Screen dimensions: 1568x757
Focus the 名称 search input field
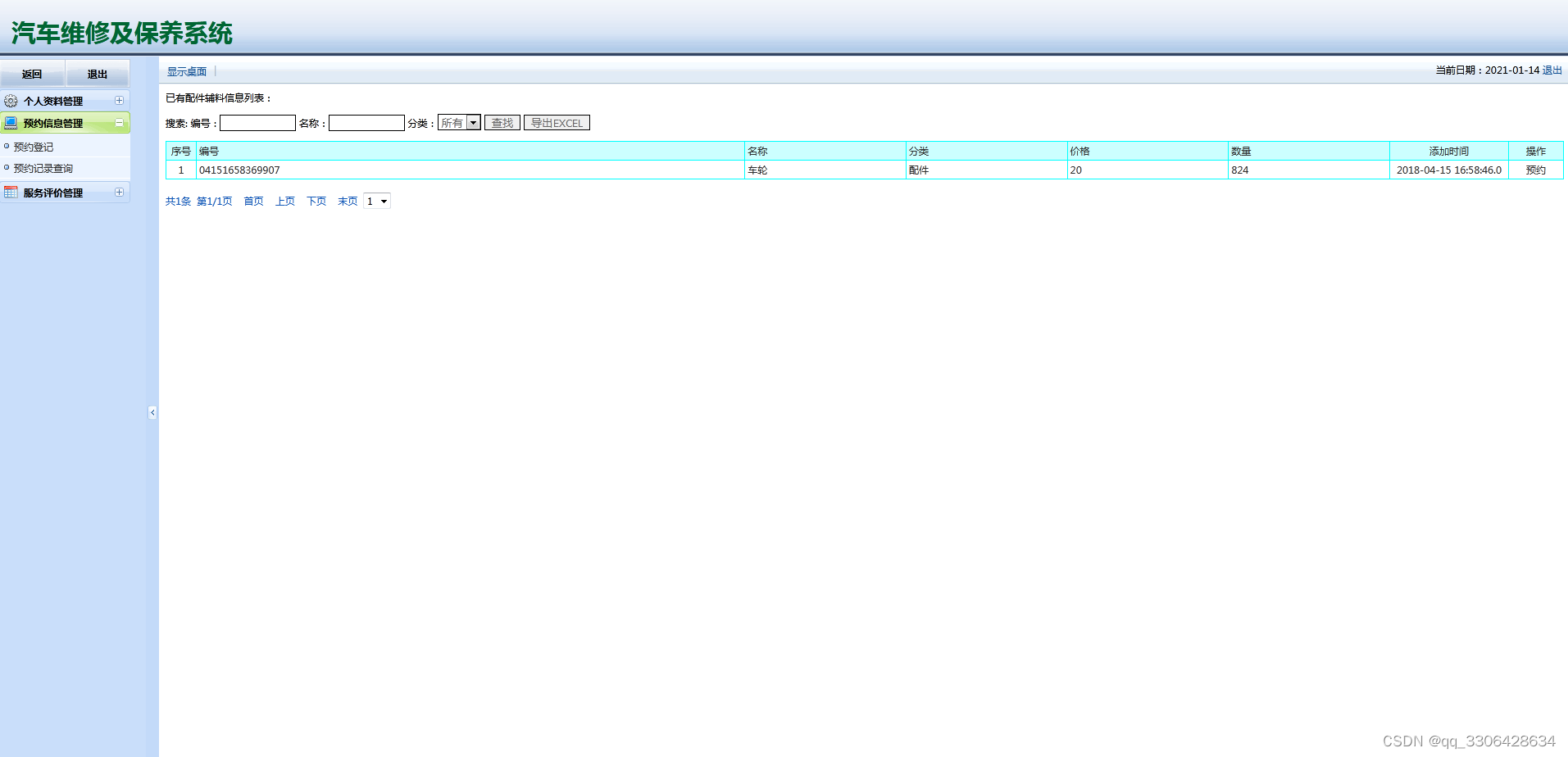coord(366,123)
